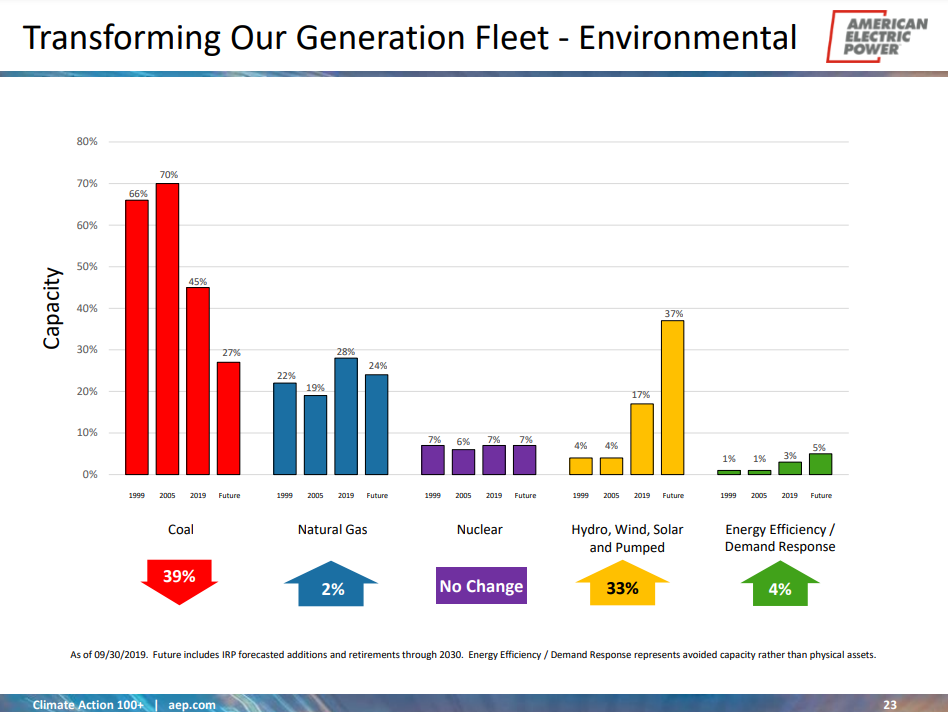Select the Coal 2019 bar labeled 45%

point(198,381)
